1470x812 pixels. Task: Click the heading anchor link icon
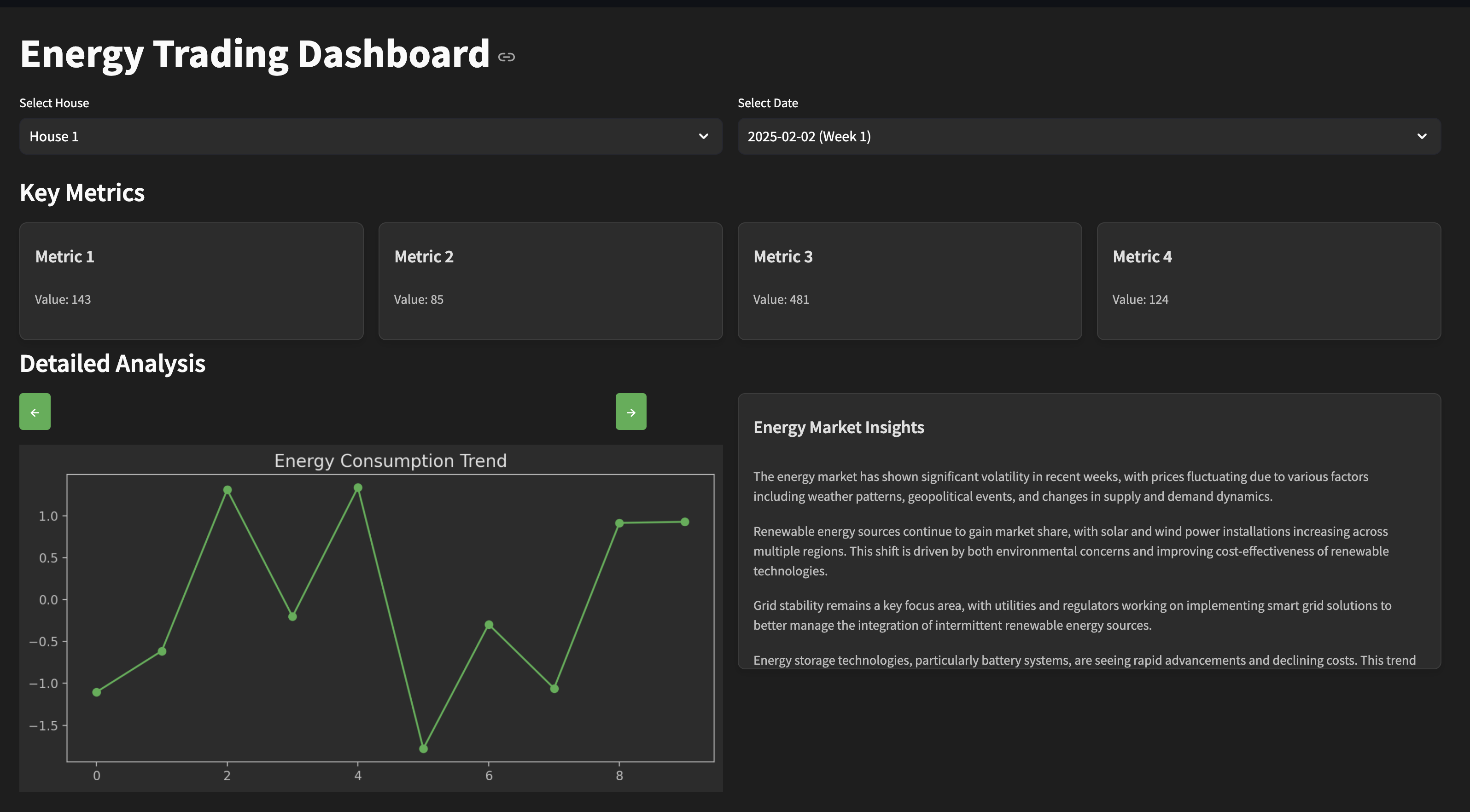tap(506, 57)
